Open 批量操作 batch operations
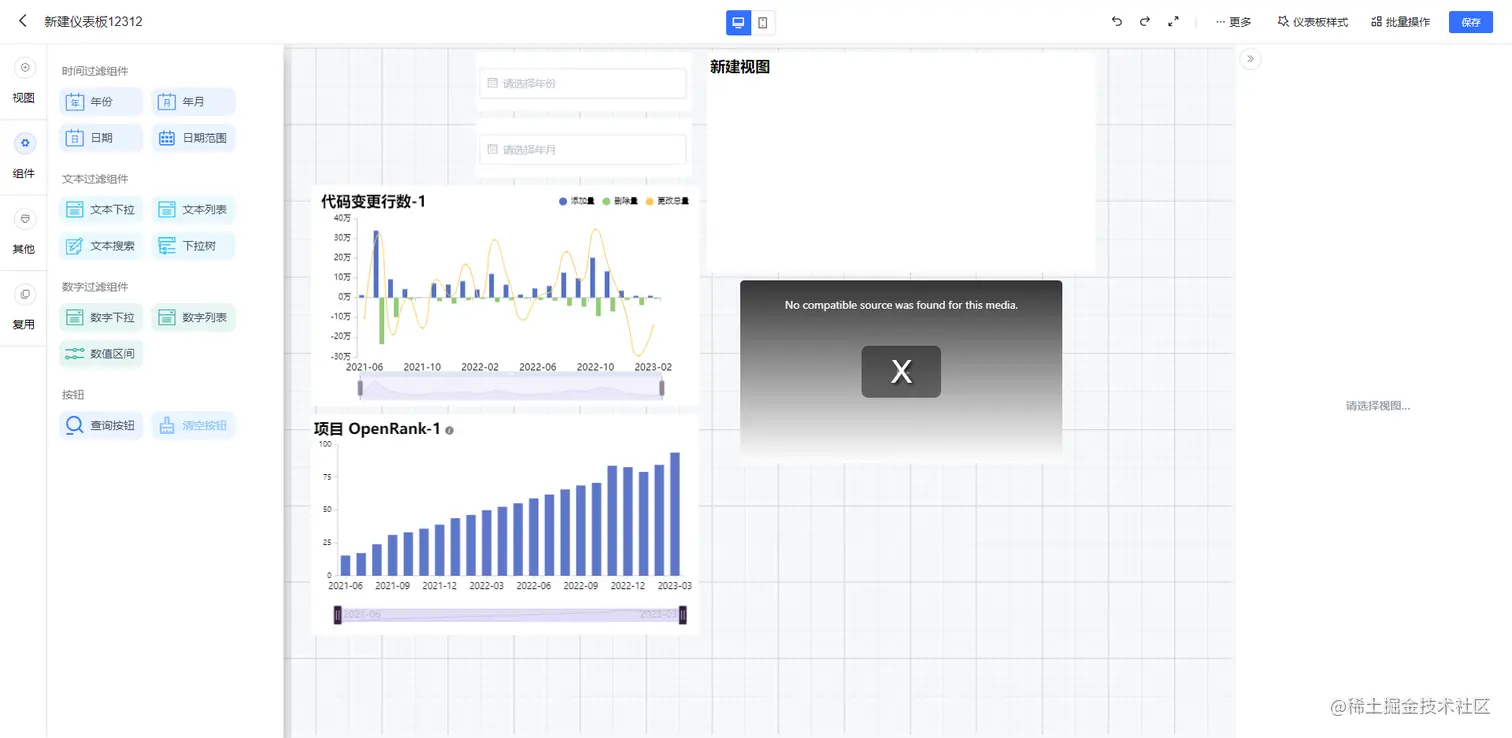 click(x=1400, y=22)
